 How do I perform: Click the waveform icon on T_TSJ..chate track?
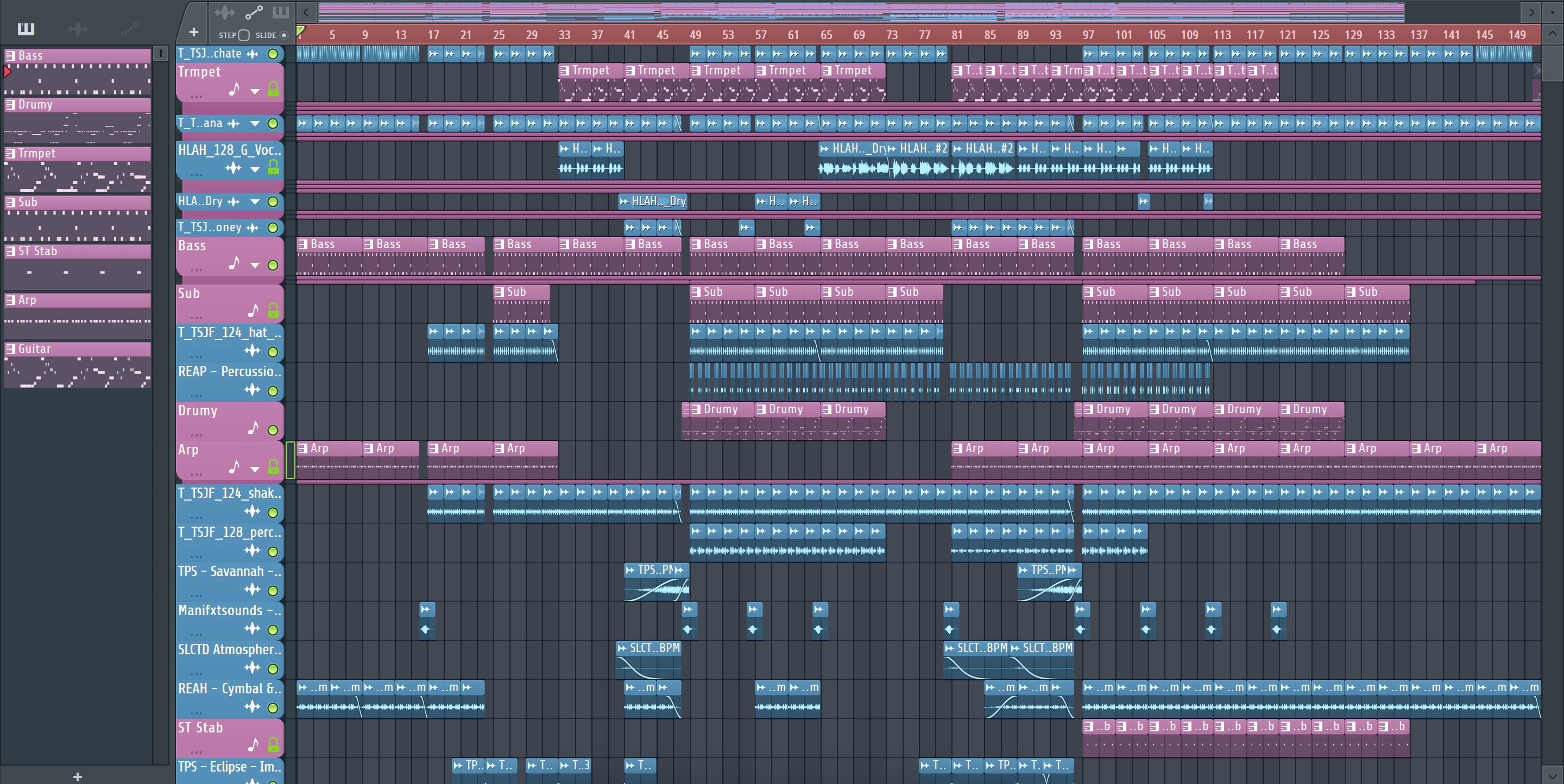click(x=253, y=54)
